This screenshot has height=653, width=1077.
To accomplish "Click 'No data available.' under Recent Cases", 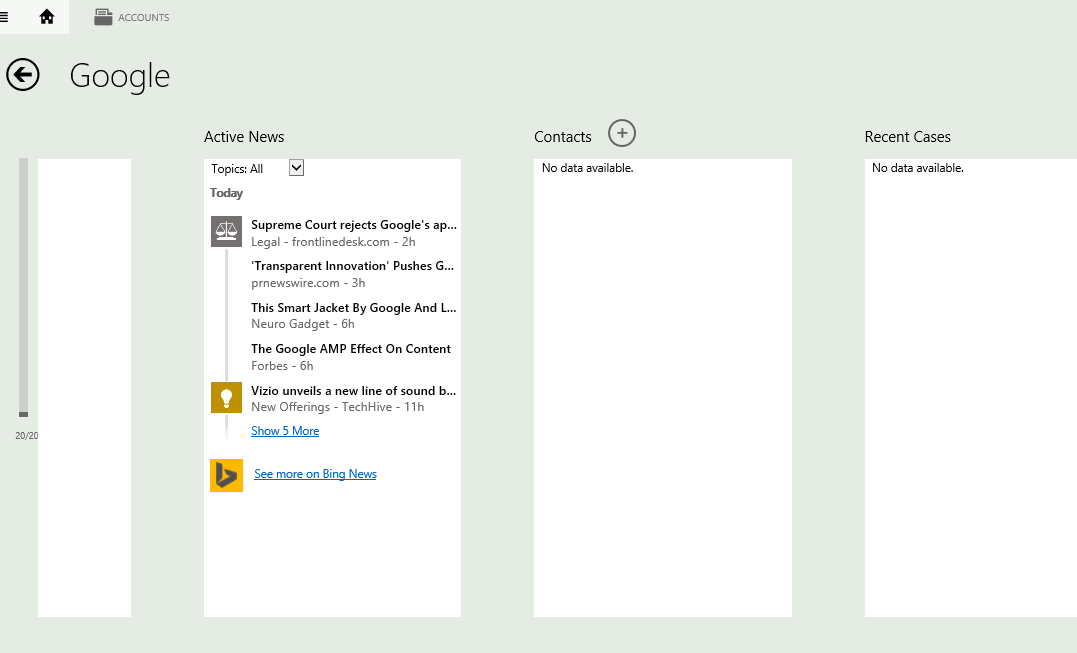I will 918,168.
